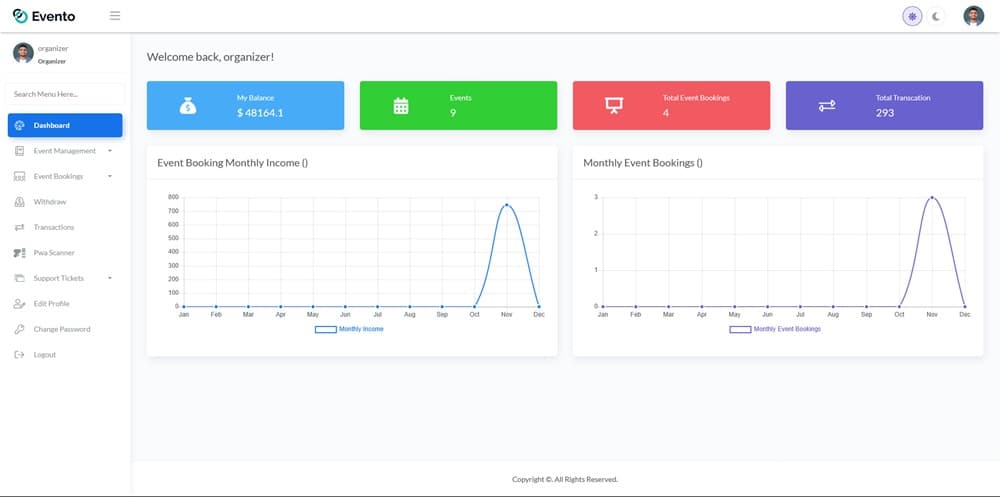1000x497 pixels.
Task: Enable dark mode with moon toggle
Action: (x=937, y=16)
